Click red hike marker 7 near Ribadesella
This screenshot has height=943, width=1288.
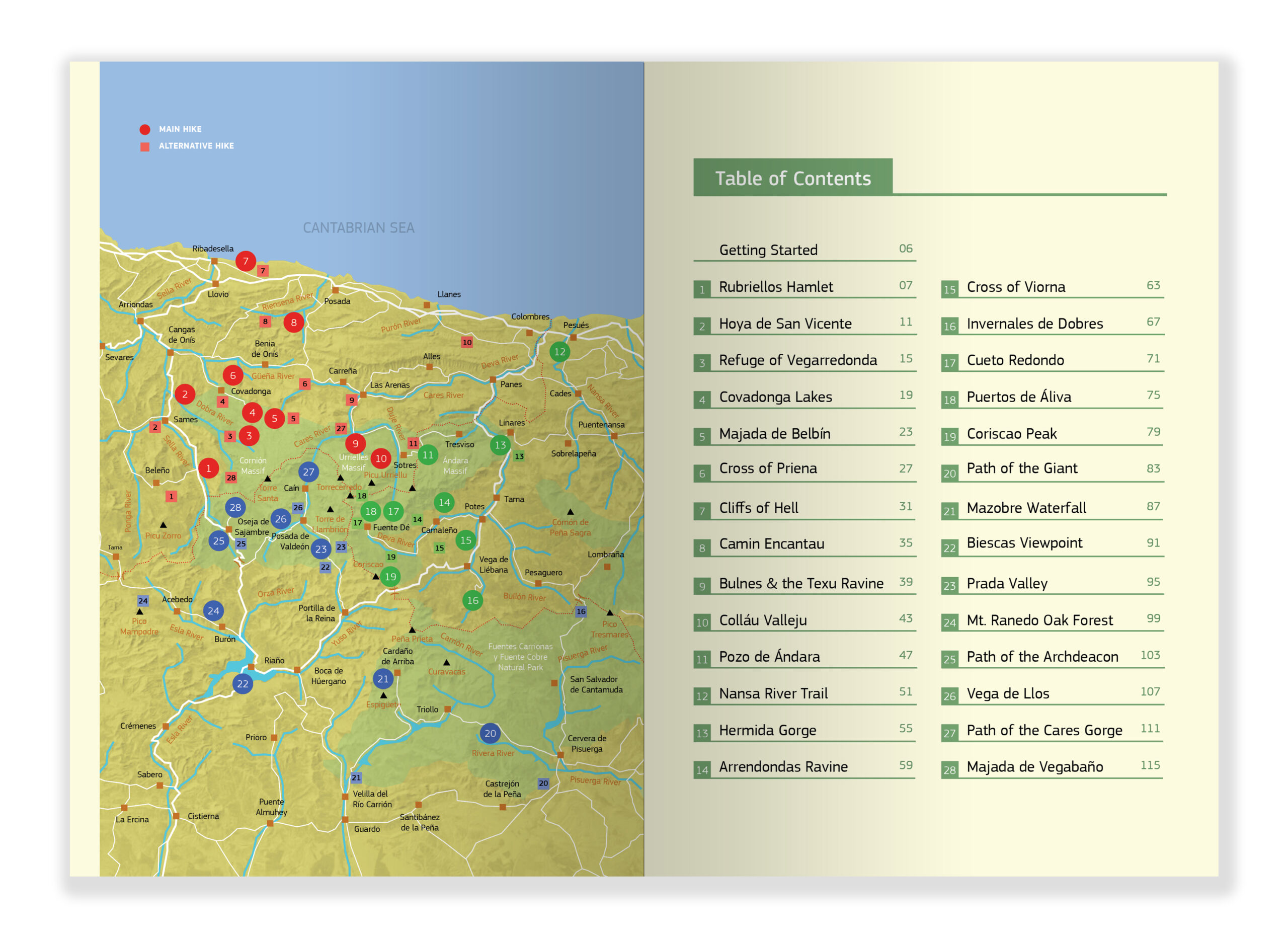click(x=246, y=262)
